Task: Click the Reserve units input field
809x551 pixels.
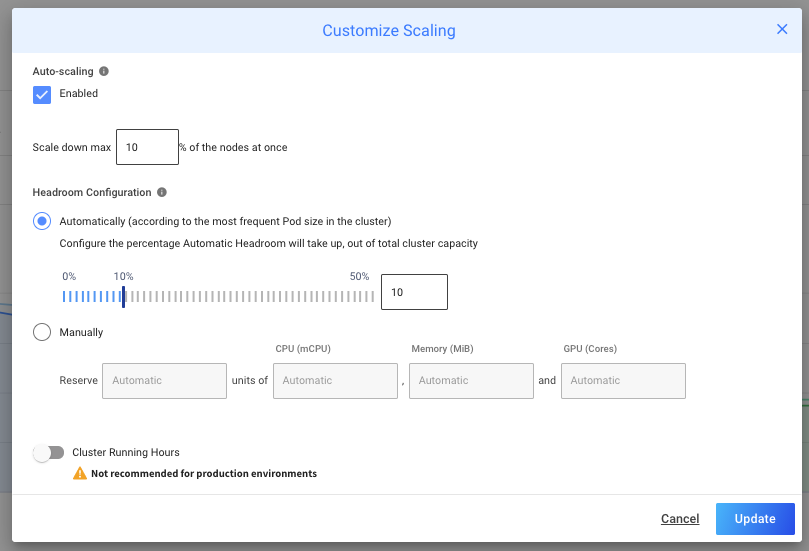Action: [x=164, y=381]
